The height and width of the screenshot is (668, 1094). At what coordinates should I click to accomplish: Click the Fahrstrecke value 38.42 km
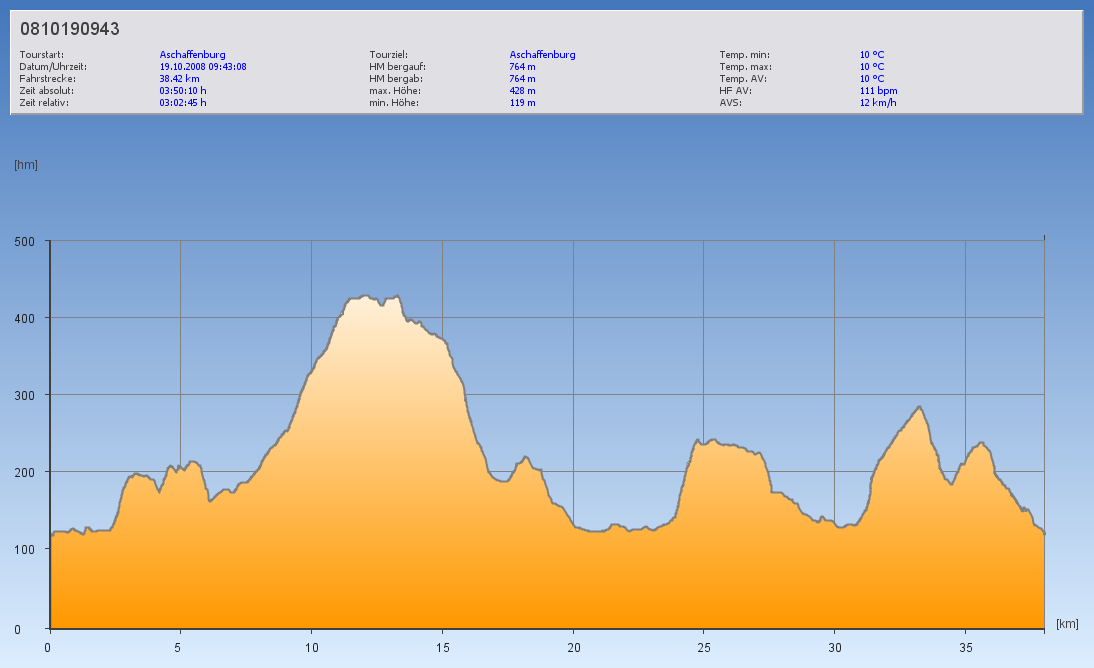(x=180, y=79)
